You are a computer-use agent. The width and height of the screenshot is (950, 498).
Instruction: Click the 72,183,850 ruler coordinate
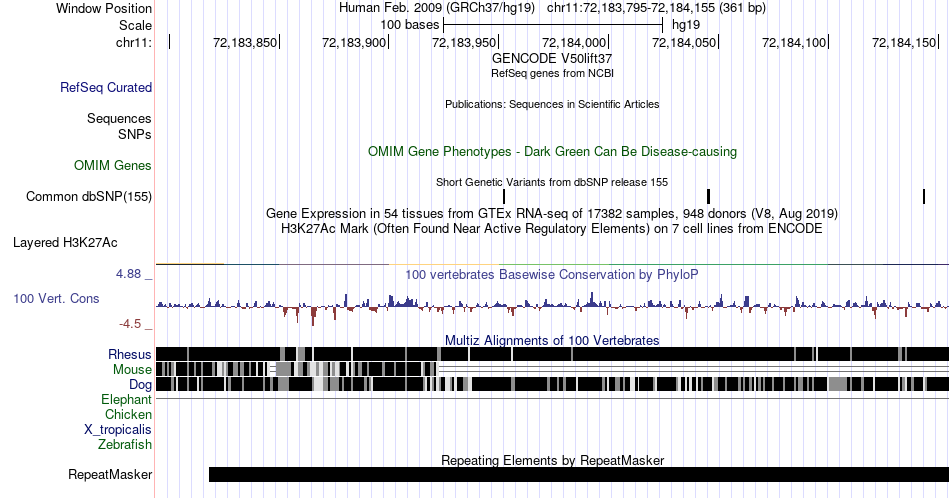[x=245, y=42]
